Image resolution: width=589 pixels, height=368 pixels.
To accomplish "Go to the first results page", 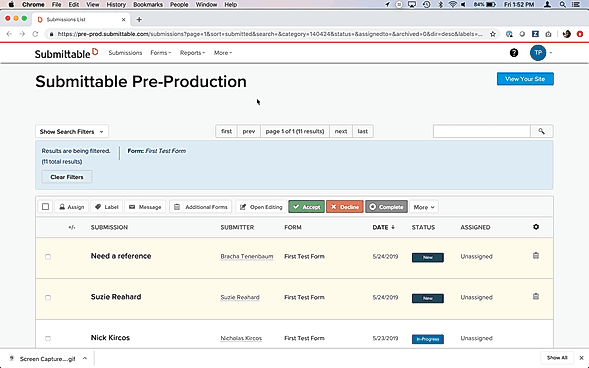I will coord(227,131).
